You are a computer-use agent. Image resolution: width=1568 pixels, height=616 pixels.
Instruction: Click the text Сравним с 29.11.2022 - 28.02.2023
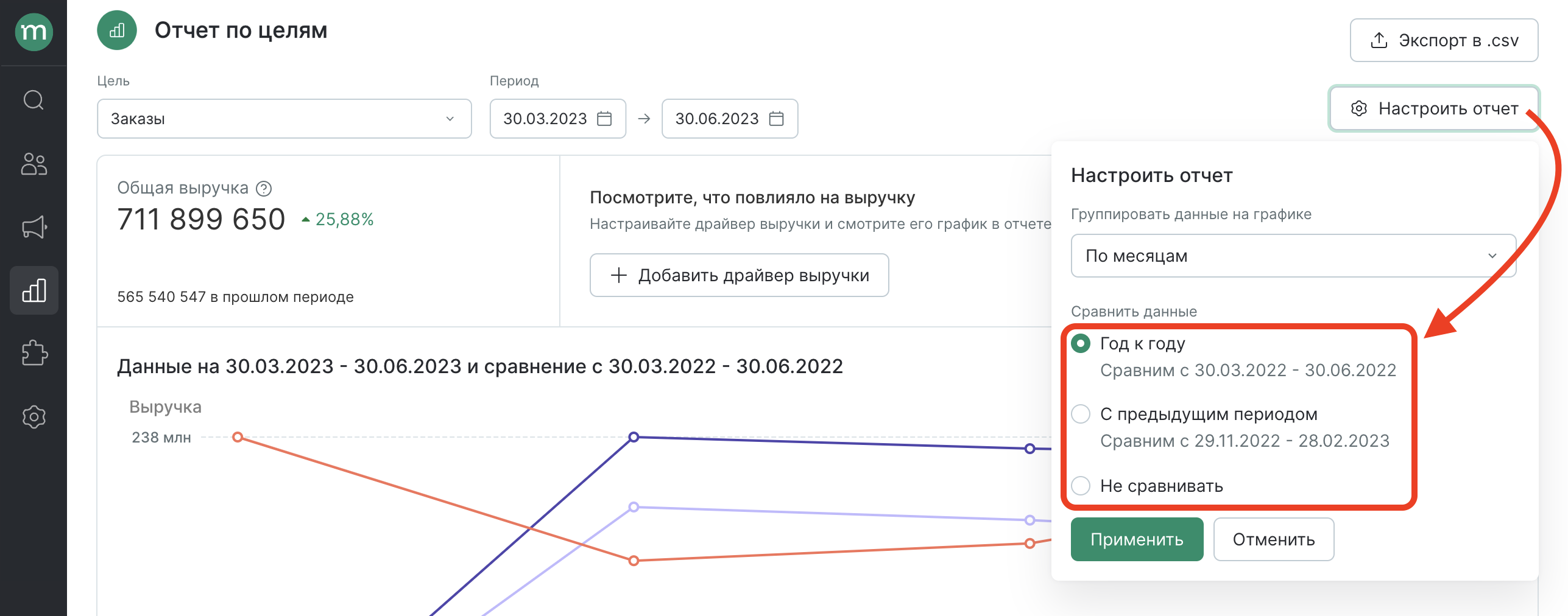point(1245,441)
